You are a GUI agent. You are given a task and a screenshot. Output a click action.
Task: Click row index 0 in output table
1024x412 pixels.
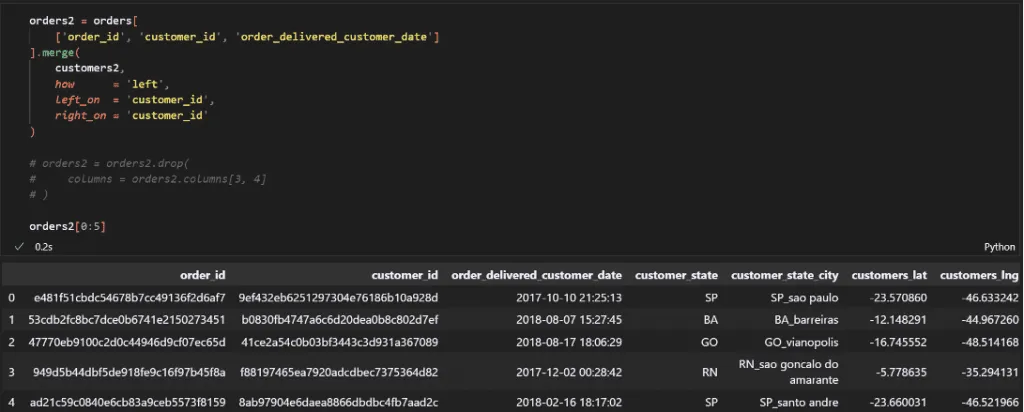pos(10,298)
